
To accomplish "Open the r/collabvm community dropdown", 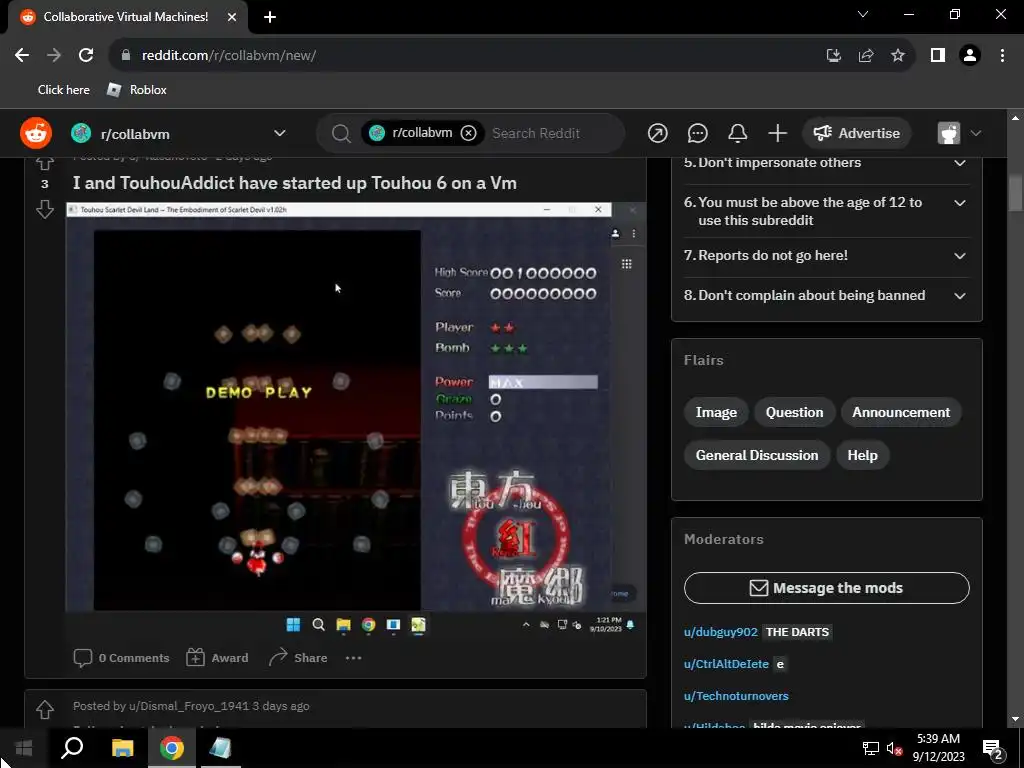I will [280, 133].
